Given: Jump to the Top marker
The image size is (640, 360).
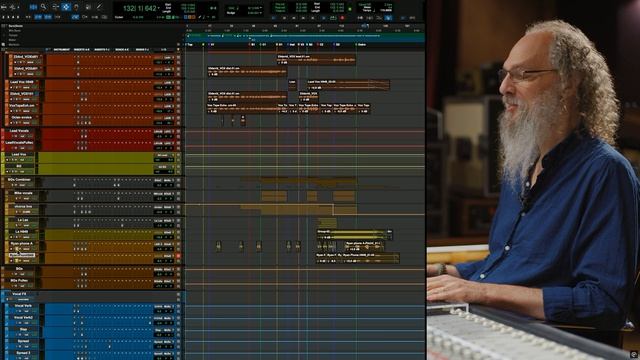Looking at the screenshot, I should (x=189, y=44).
